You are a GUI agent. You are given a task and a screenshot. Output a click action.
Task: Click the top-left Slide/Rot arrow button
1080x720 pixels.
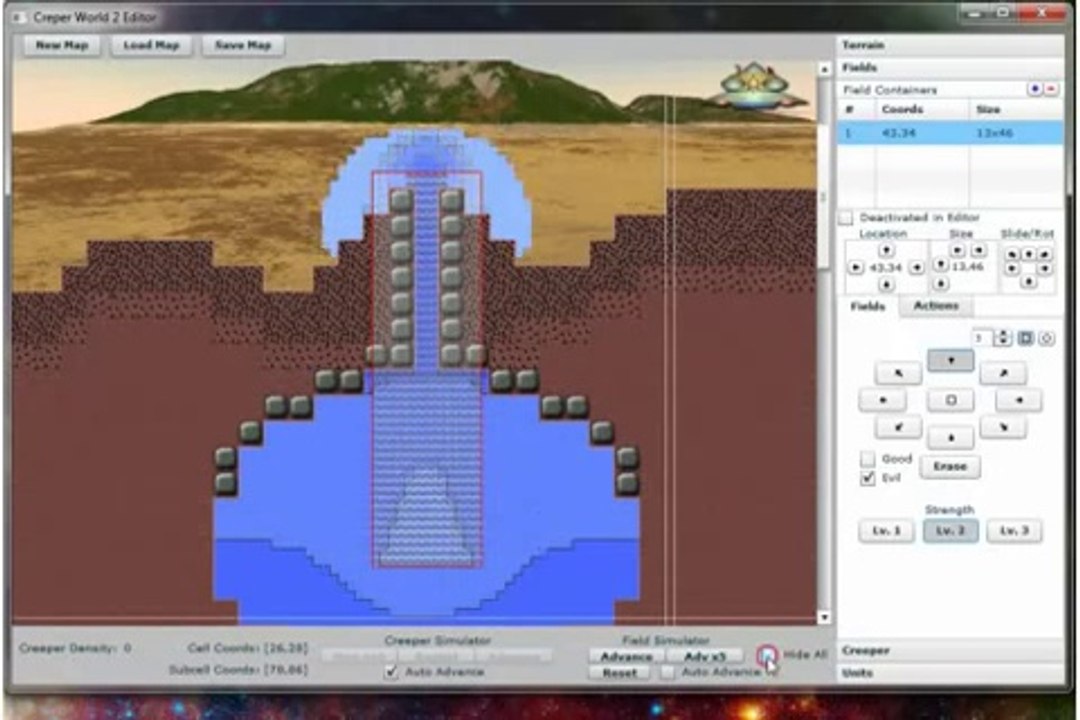[1011, 254]
